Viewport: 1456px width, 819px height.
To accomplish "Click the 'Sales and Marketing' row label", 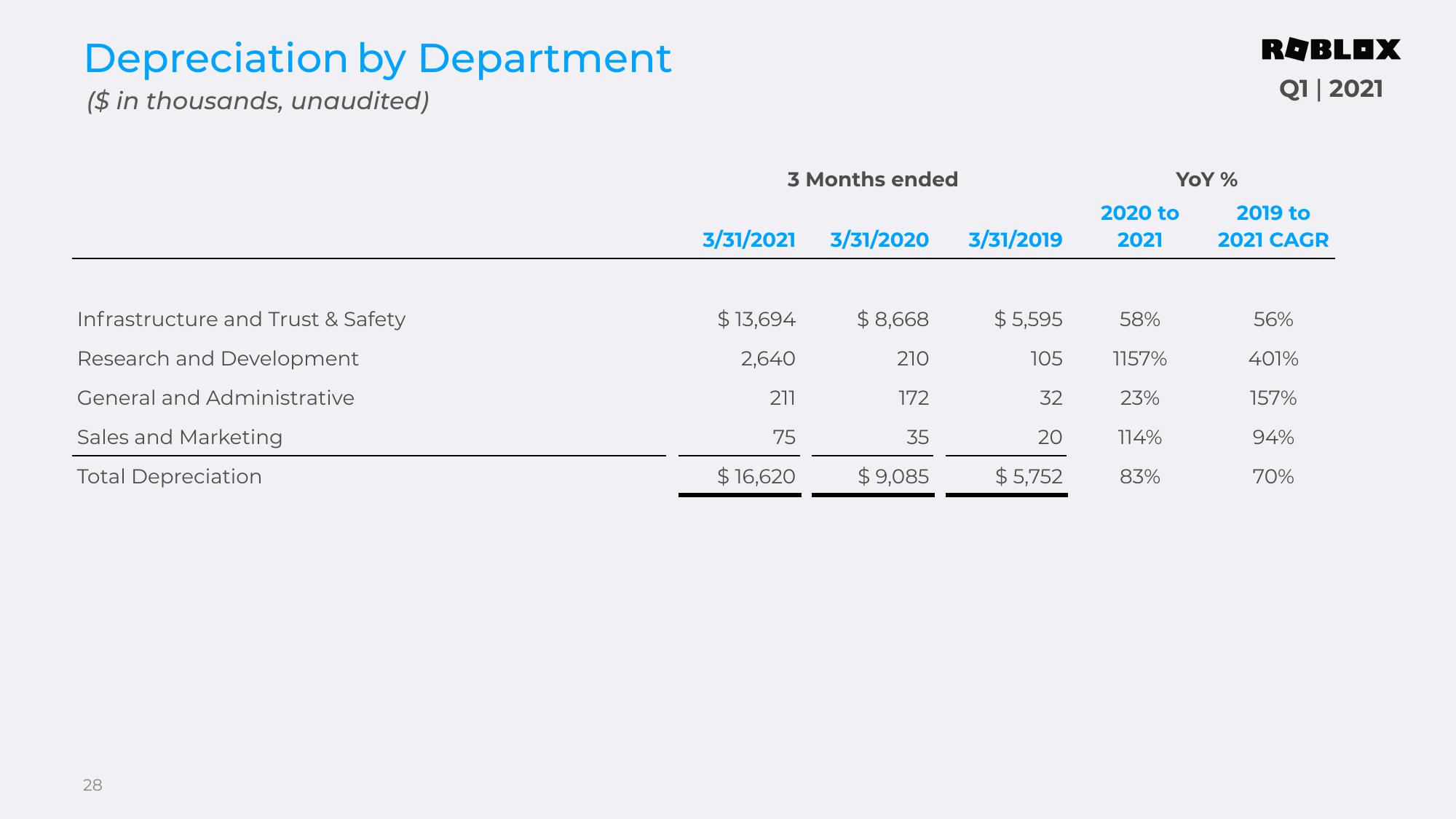I will point(180,437).
